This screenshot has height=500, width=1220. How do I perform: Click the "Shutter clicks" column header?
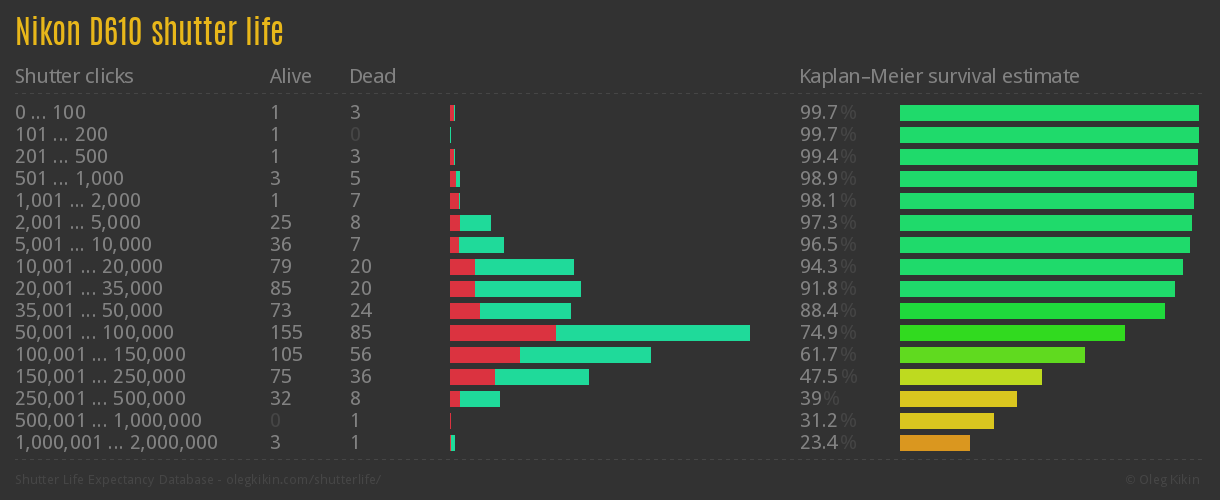click(x=74, y=76)
